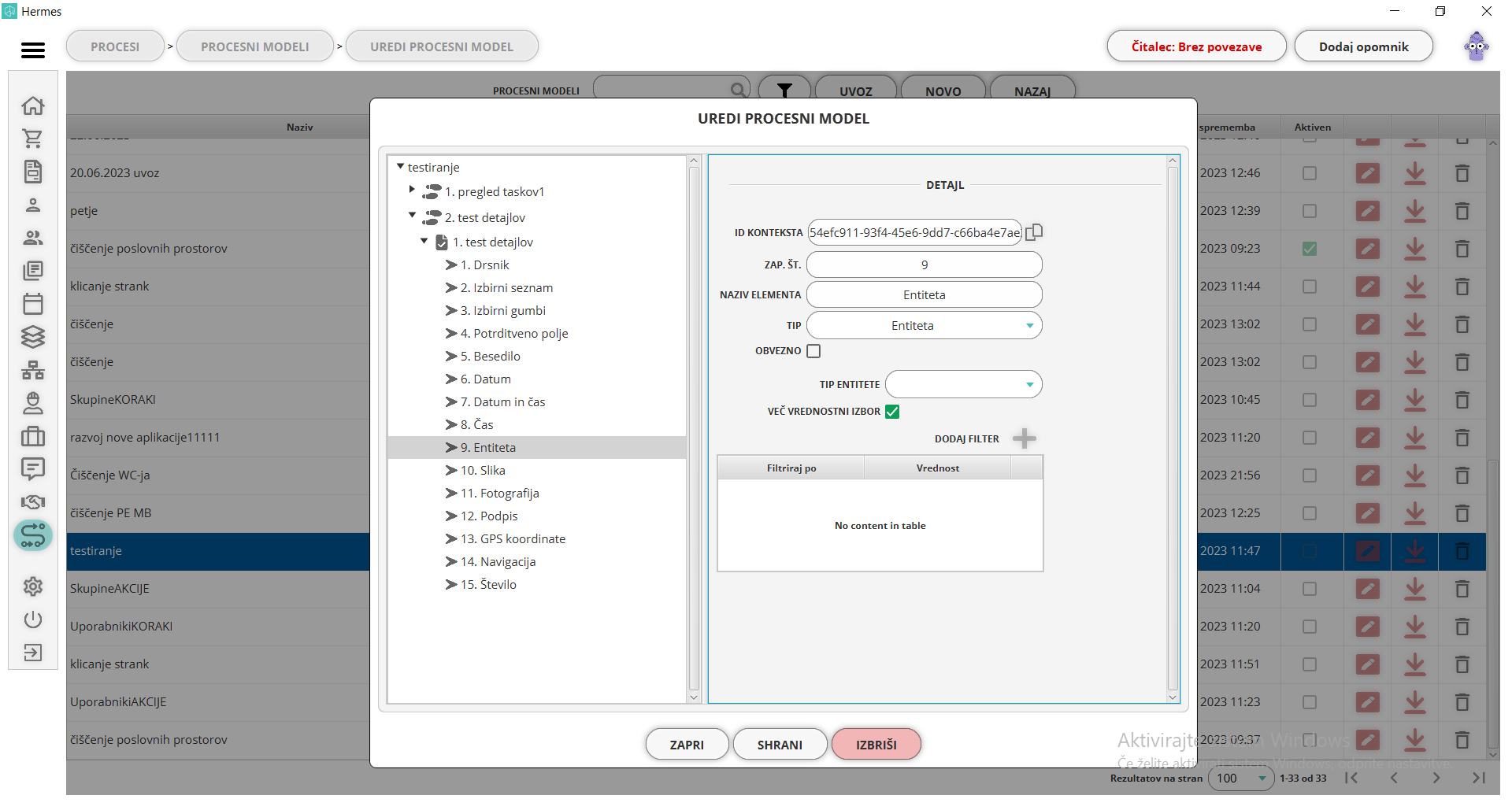Open the user avatar icon
This screenshot has height=810, width=1512.
coord(1477,46)
